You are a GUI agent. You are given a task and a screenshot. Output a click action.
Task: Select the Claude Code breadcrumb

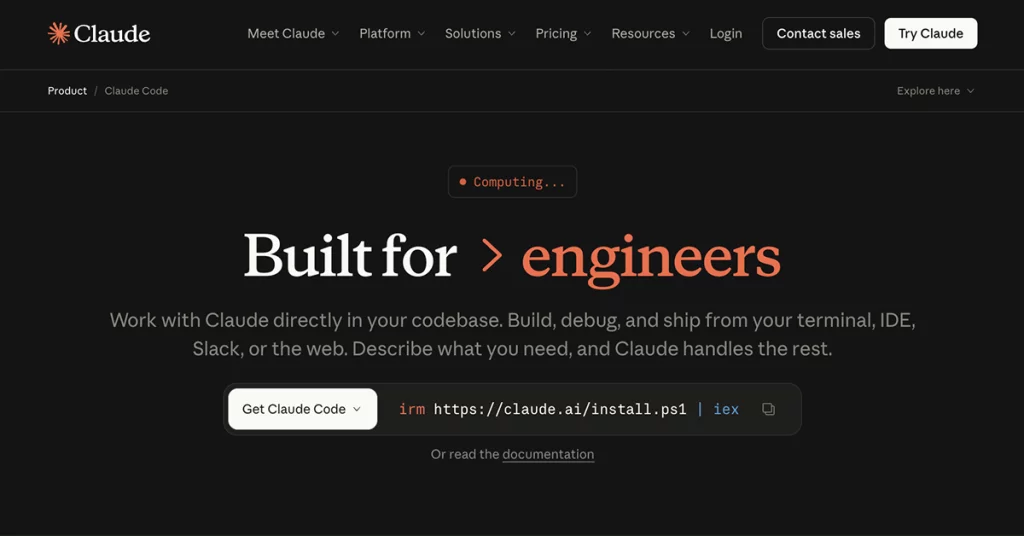point(136,91)
